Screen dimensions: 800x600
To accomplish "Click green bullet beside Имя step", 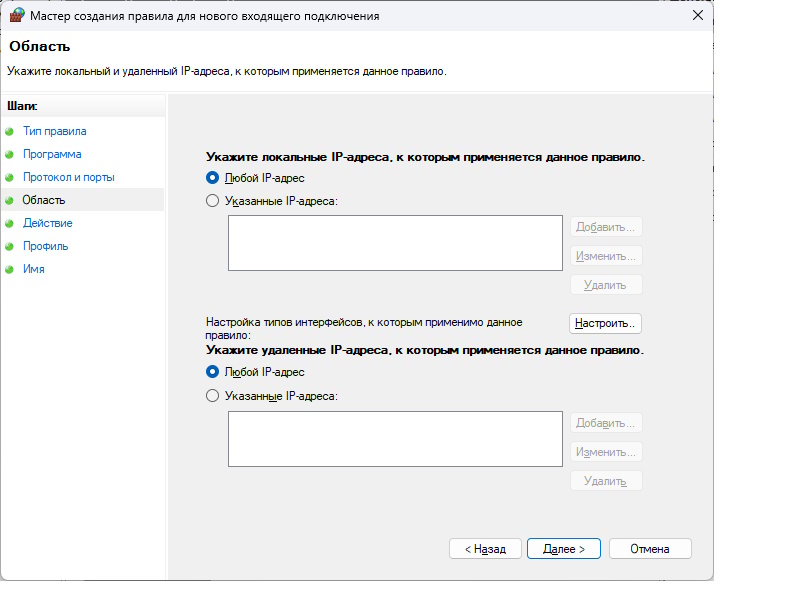I will tap(10, 269).
